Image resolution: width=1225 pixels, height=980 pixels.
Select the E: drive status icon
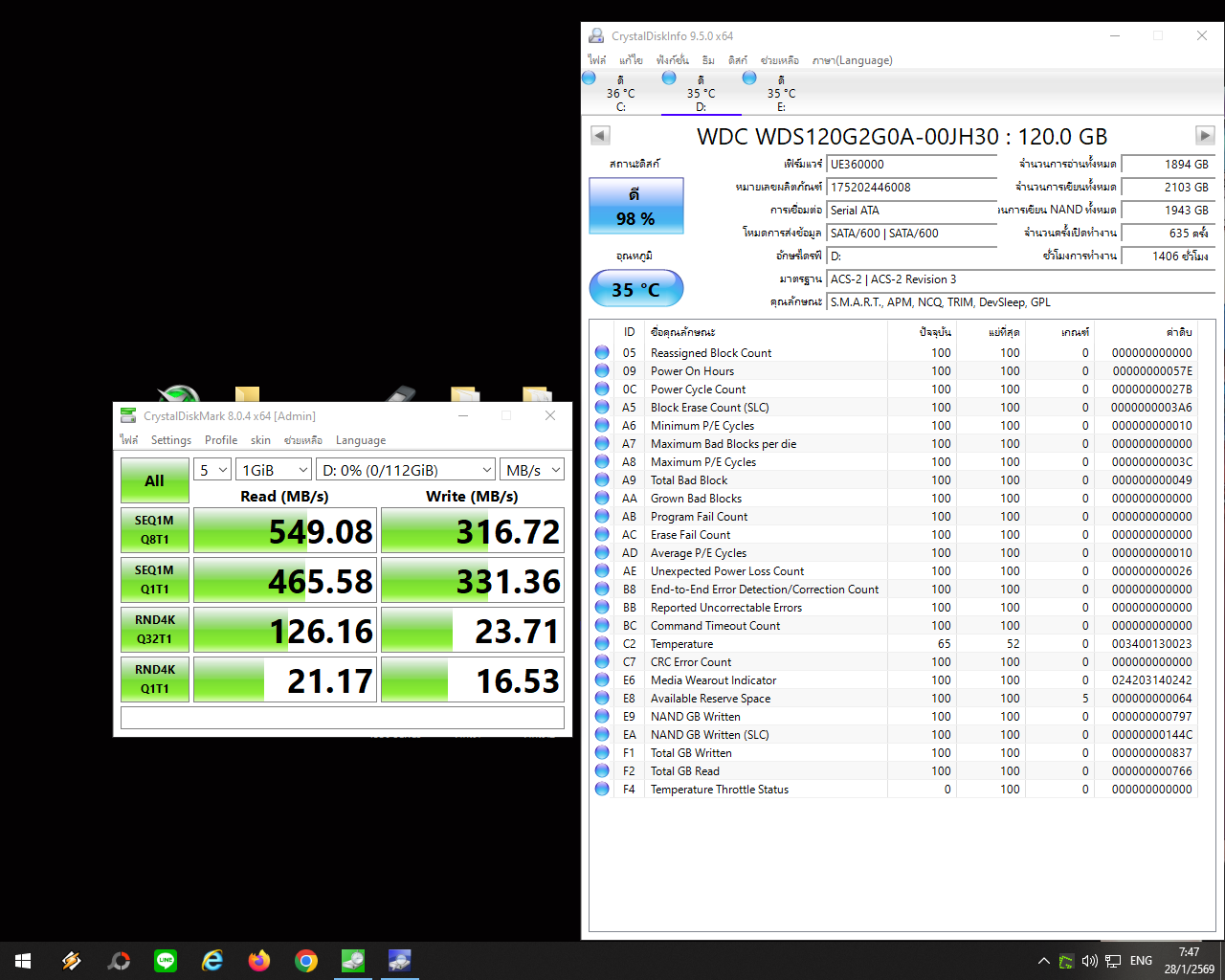point(750,78)
